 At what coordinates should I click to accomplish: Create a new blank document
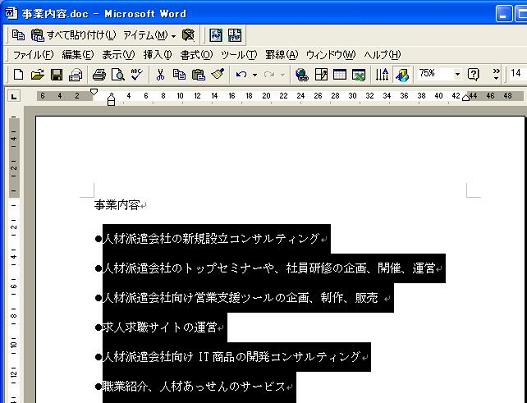click(18, 74)
